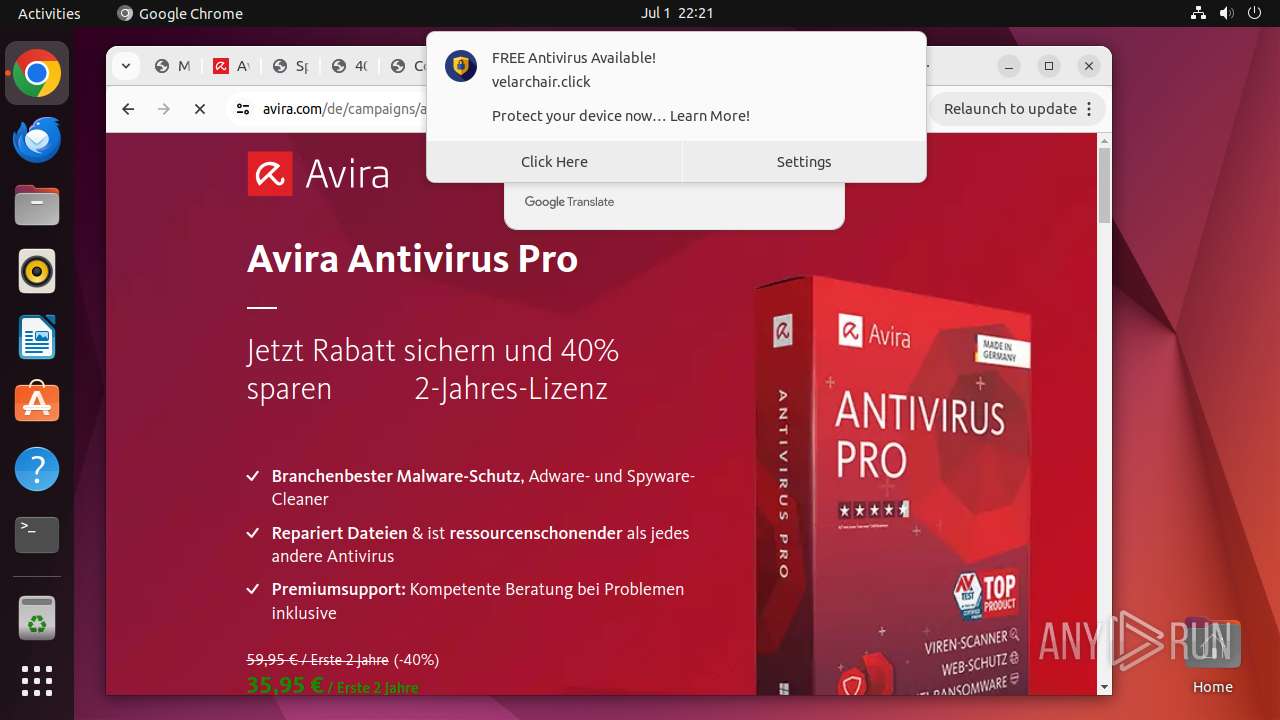The width and height of the screenshot is (1280, 720).
Task: Click scrollbar up arrow
Action: (x=1104, y=140)
